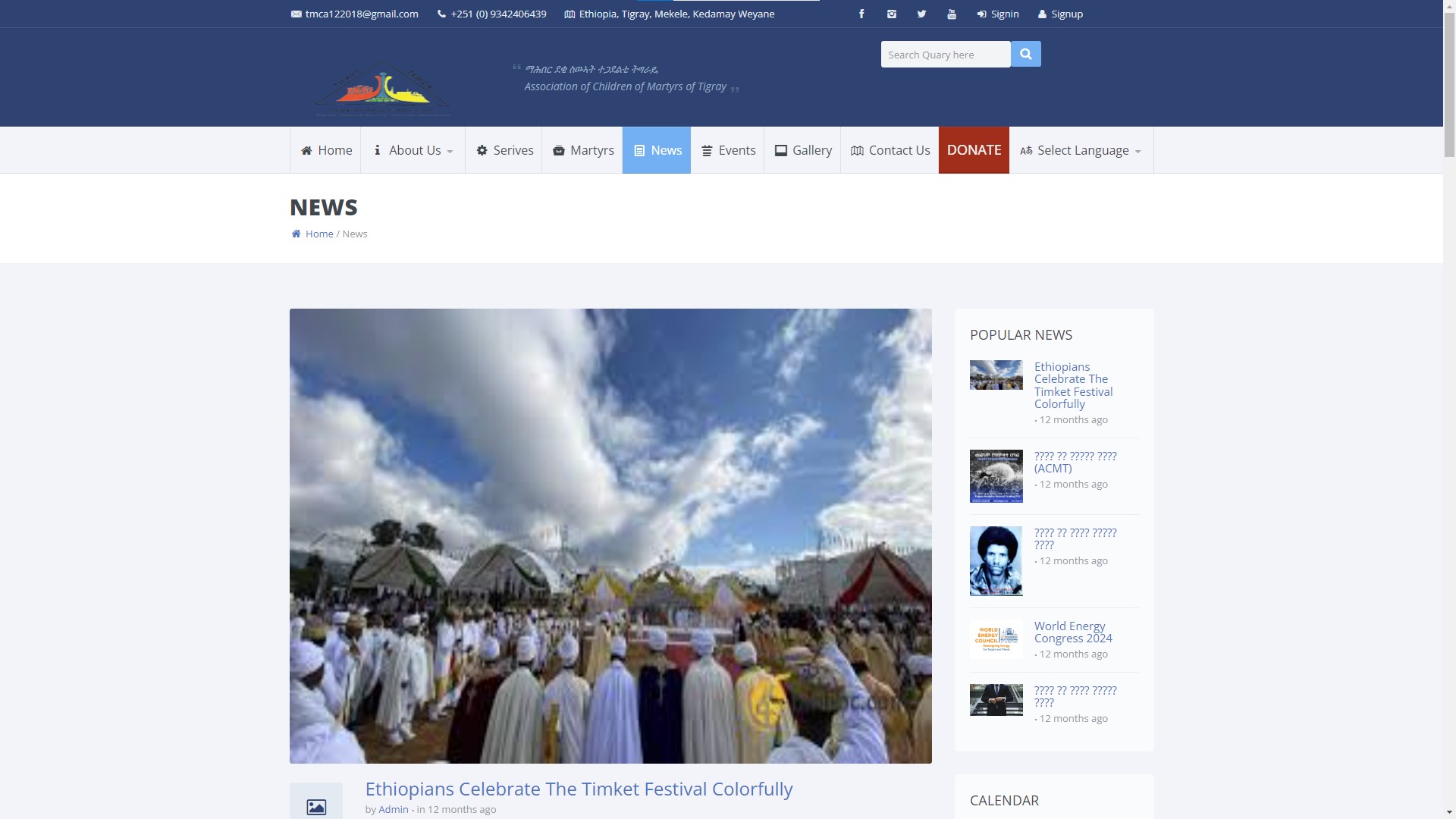Click the image post-type icon
Image resolution: width=1456 pixels, height=819 pixels.
[316, 806]
